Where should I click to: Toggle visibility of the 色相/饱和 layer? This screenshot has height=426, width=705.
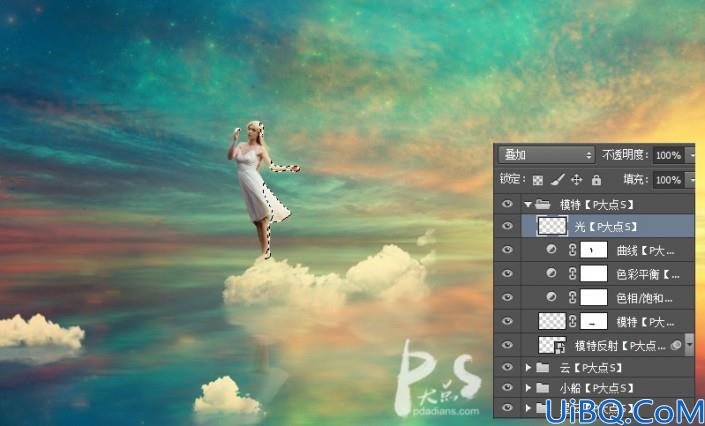[x=507, y=297]
